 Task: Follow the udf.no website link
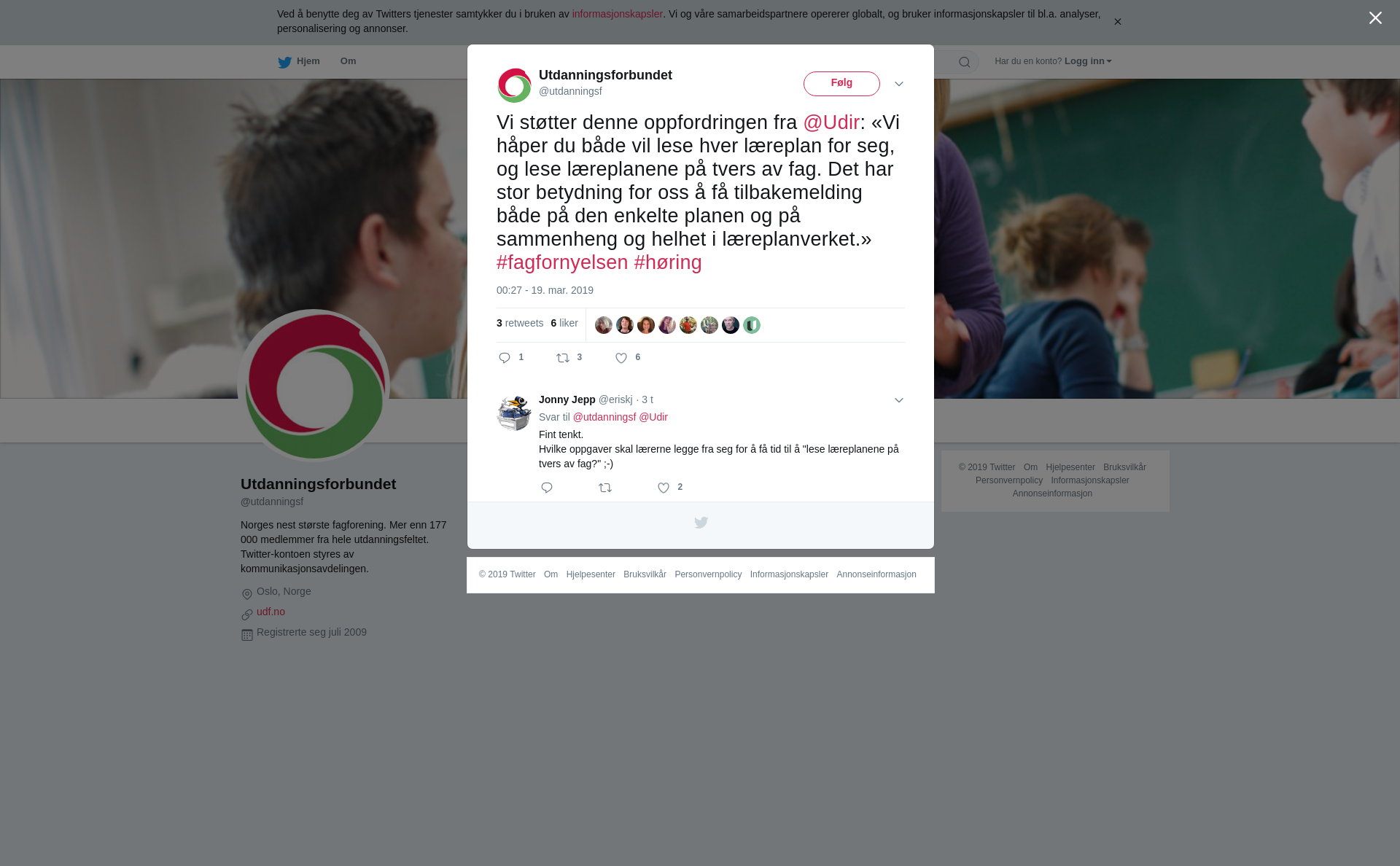click(271, 612)
